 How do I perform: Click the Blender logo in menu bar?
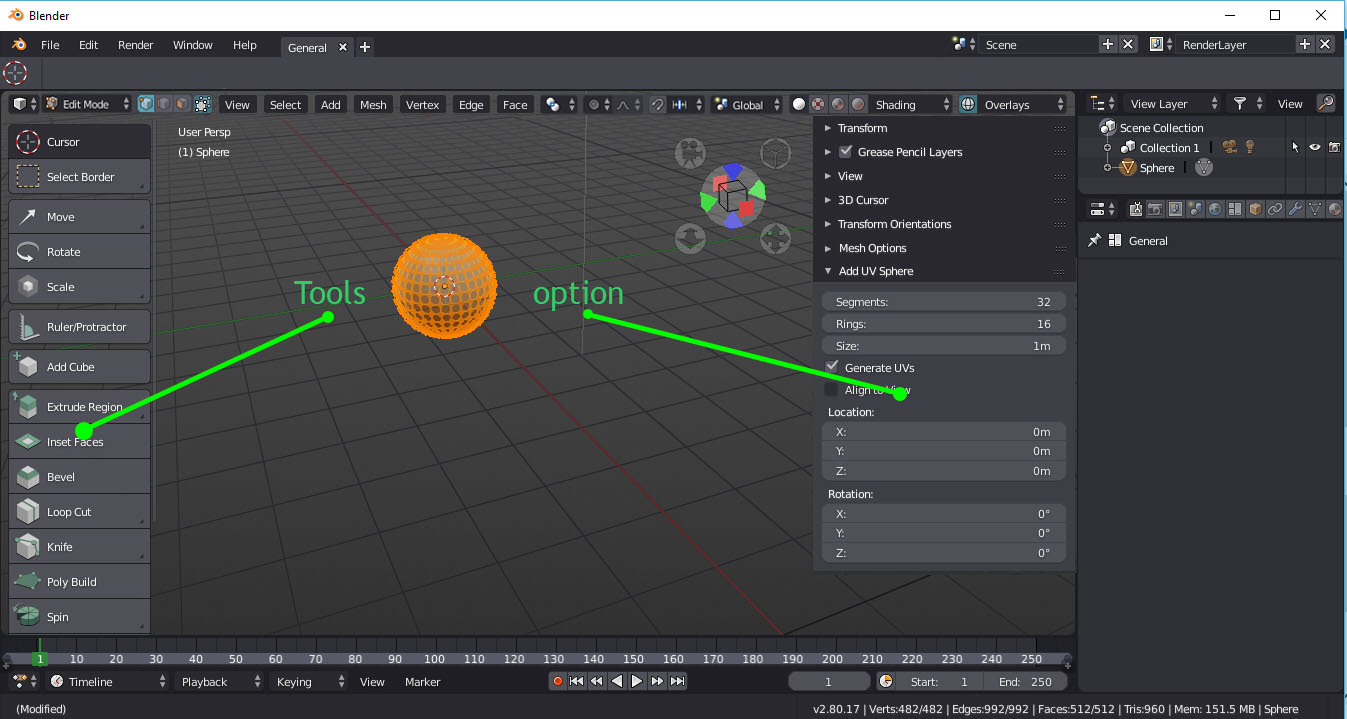tap(19, 45)
